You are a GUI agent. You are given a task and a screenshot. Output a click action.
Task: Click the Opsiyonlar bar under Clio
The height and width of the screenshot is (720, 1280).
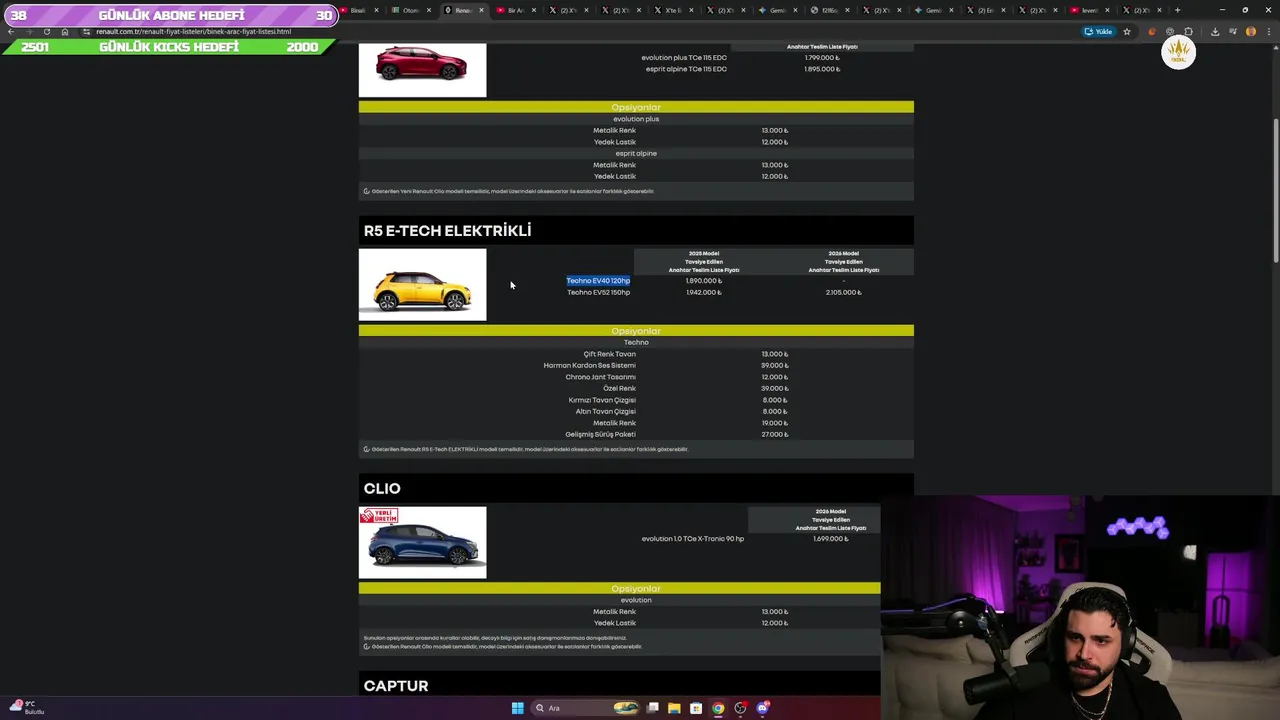(620, 589)
